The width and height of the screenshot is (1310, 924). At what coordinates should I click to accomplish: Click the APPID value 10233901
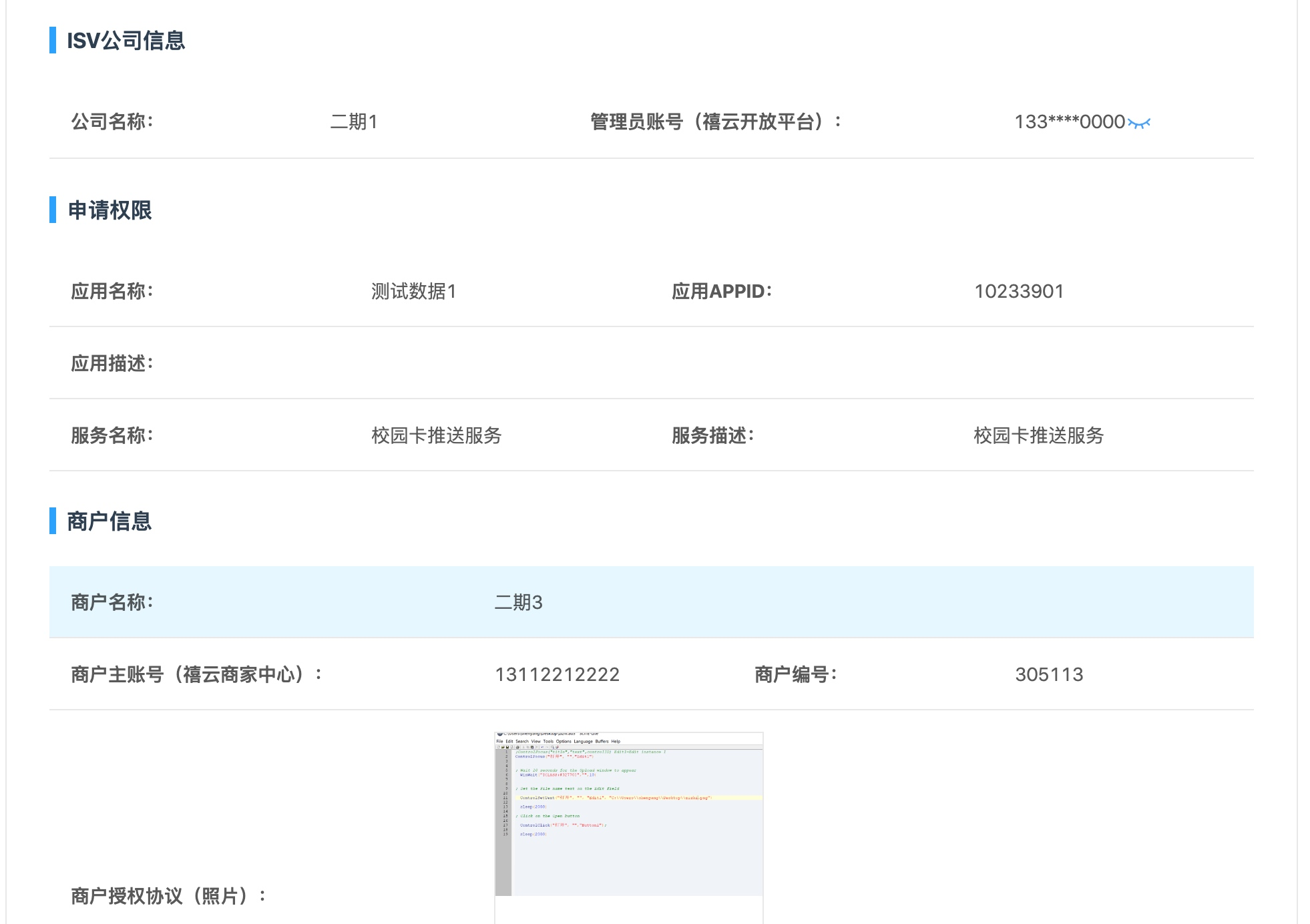point(1018,292)
